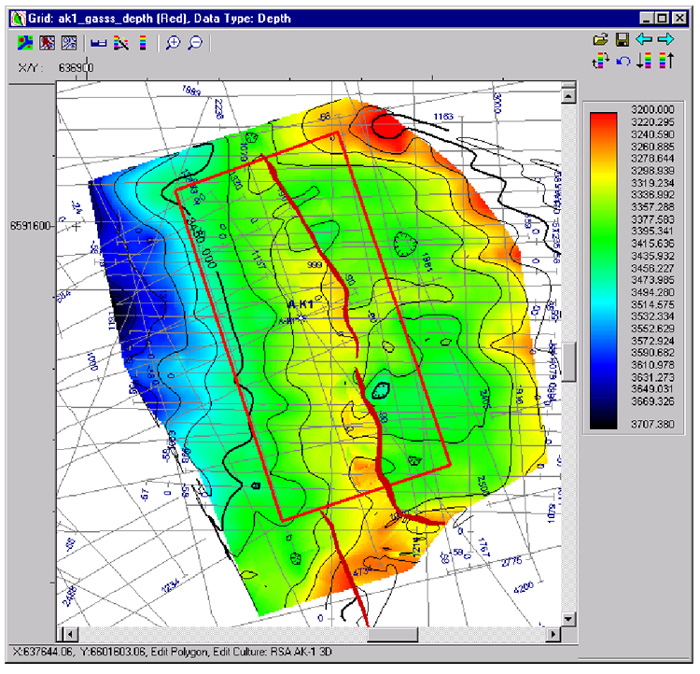
Task: Click the contour lines display icon
Action: [x=69, y=43]
